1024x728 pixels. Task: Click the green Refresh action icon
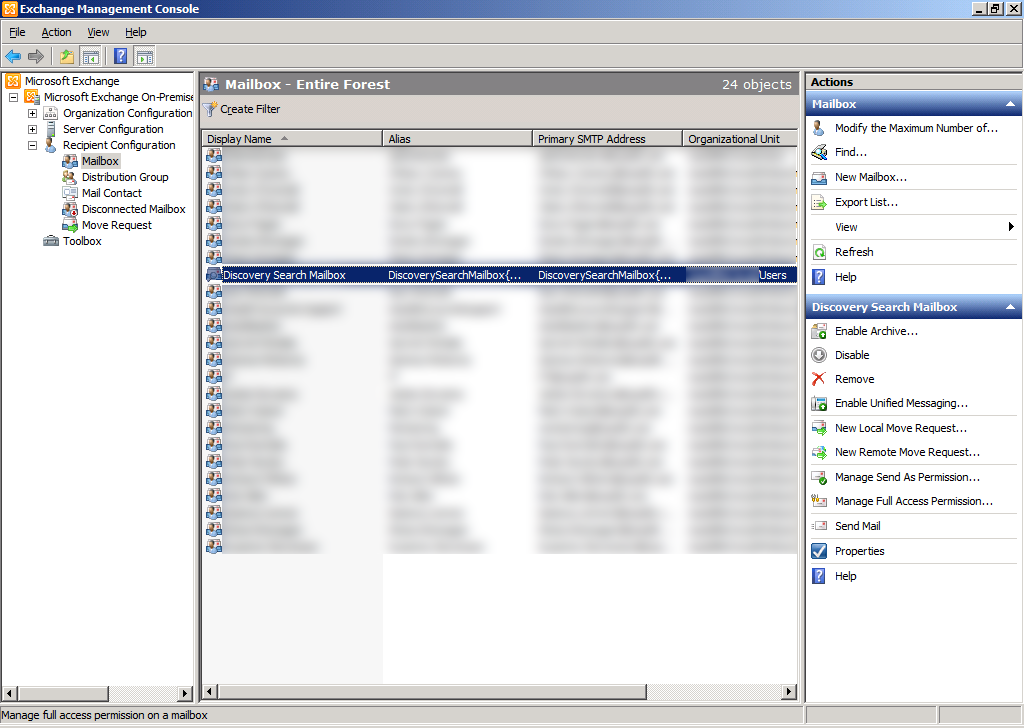[819, 252]
